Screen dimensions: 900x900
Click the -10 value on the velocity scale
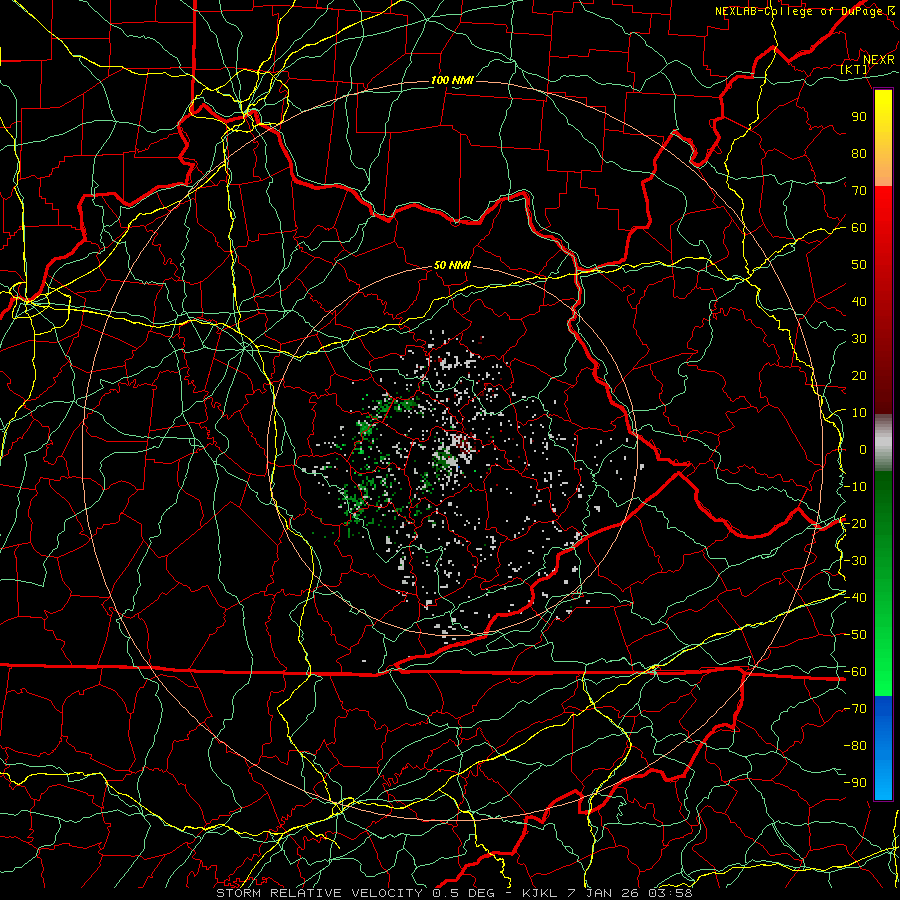click(855, 487)
